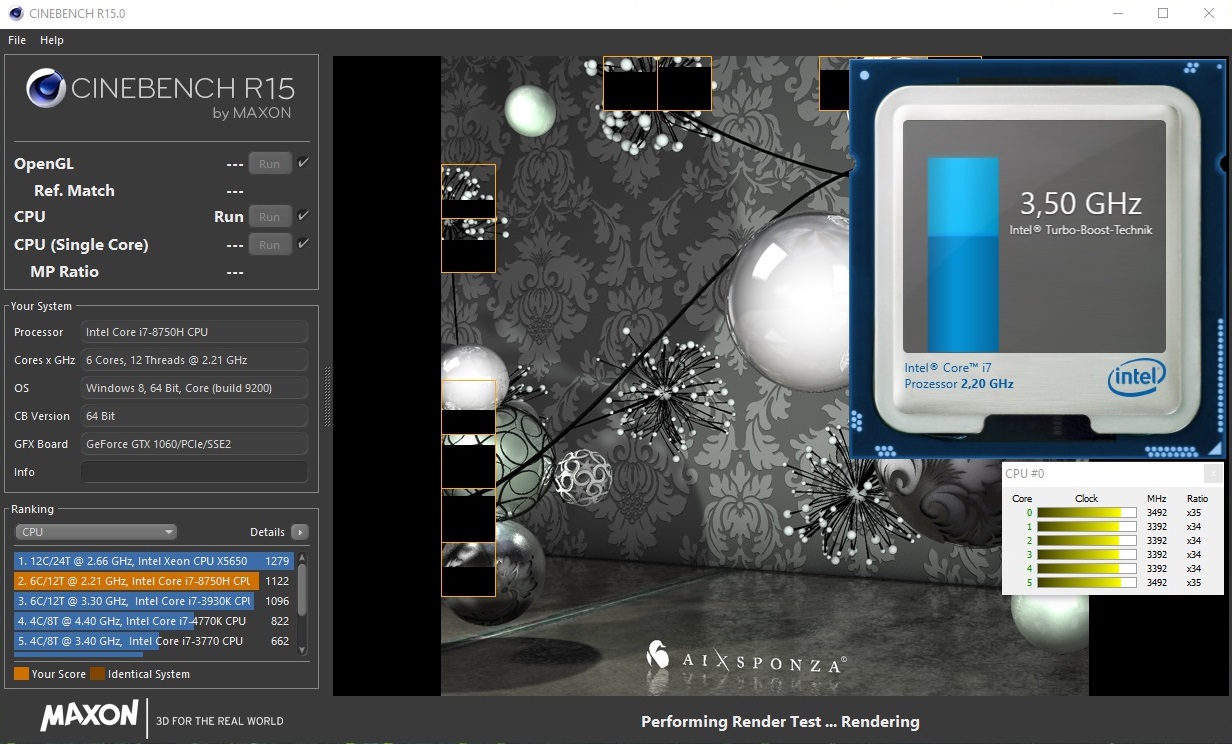Screen dimensions: 1232x744
Task: Click the Ref. Match label
Action: pos(74,191)
